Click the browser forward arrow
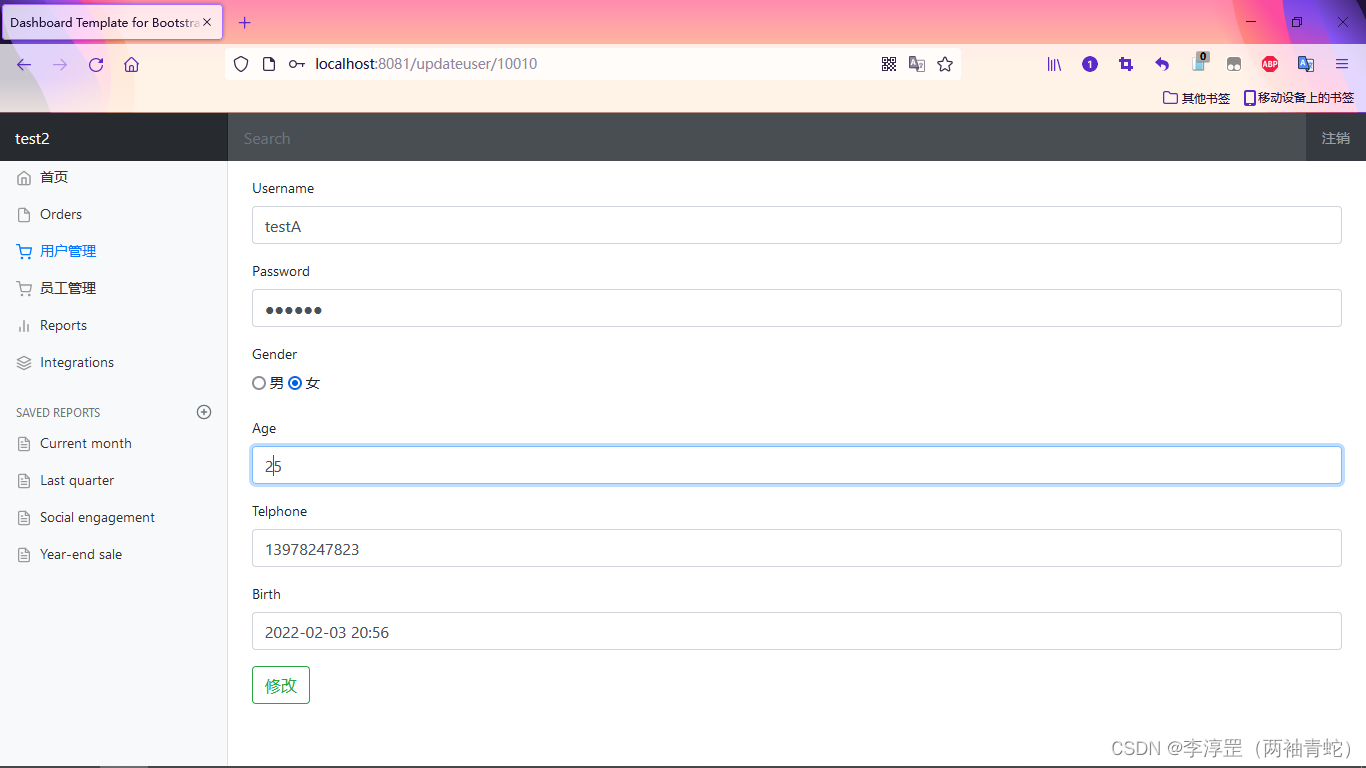This screenshot has height=768, width=1366. coord(60,64)
